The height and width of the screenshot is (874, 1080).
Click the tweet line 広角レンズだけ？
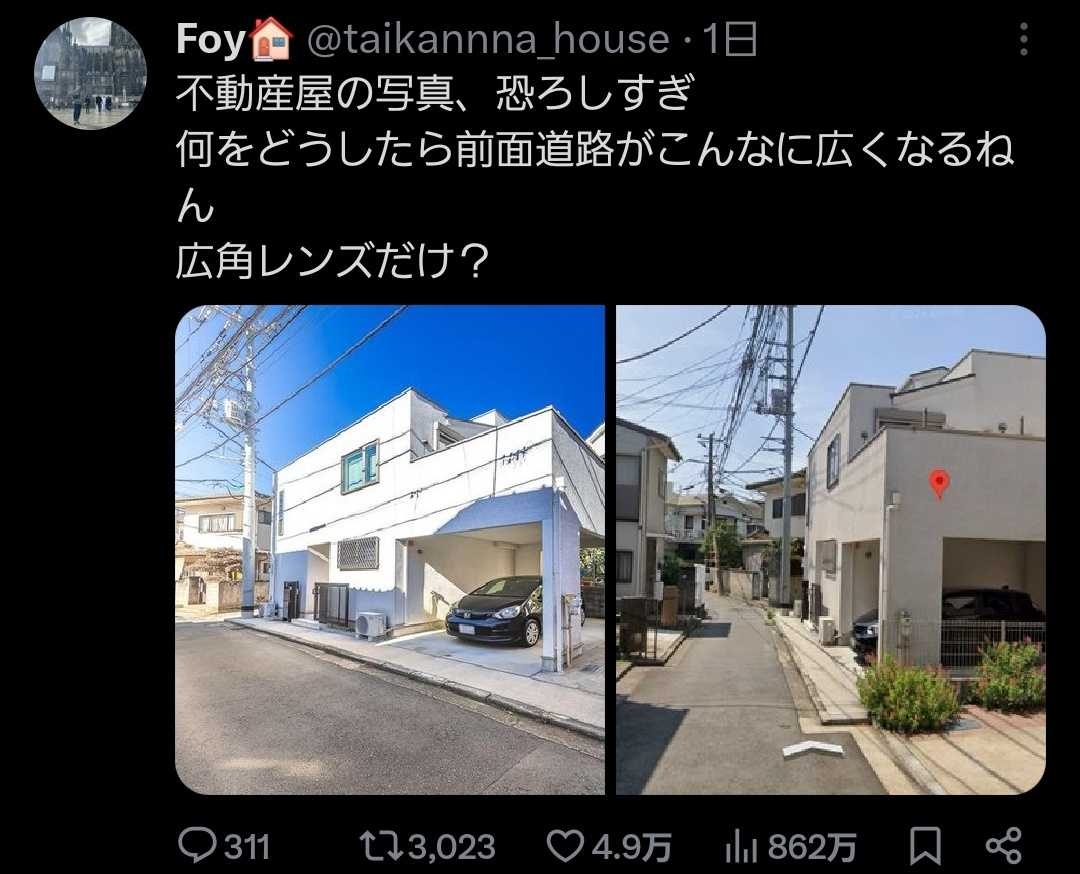(333, 262)
